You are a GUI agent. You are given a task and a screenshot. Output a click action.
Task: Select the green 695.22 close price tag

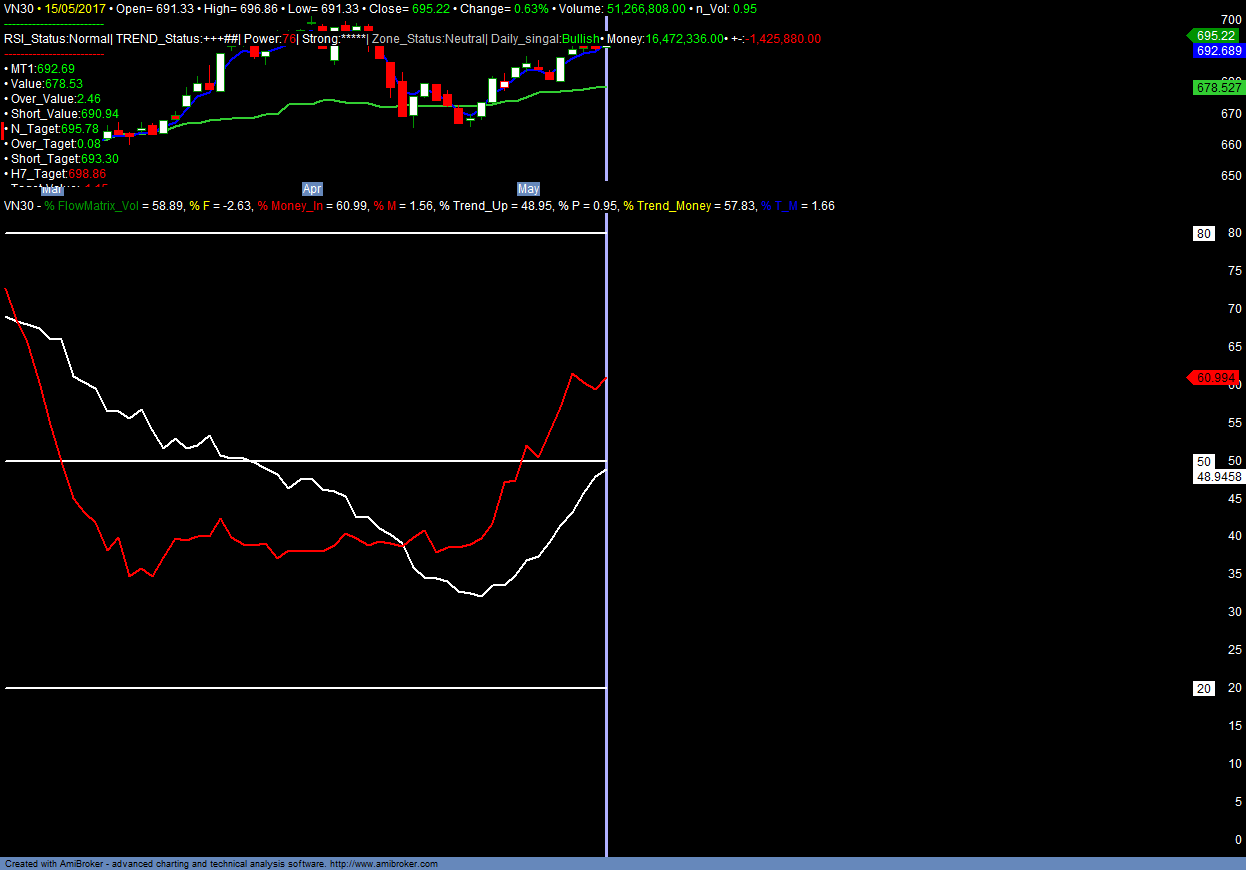click(1215, 35)
